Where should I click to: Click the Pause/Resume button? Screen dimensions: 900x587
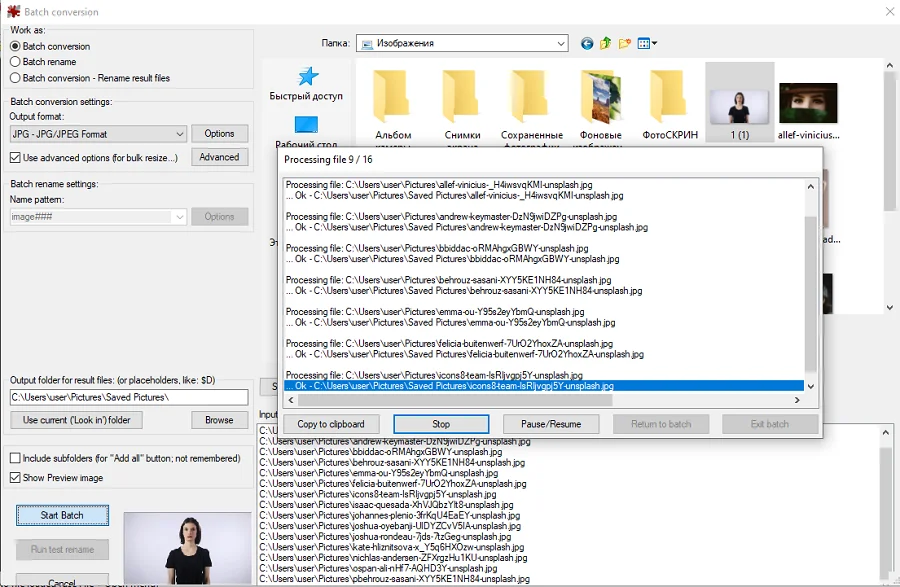551,424
